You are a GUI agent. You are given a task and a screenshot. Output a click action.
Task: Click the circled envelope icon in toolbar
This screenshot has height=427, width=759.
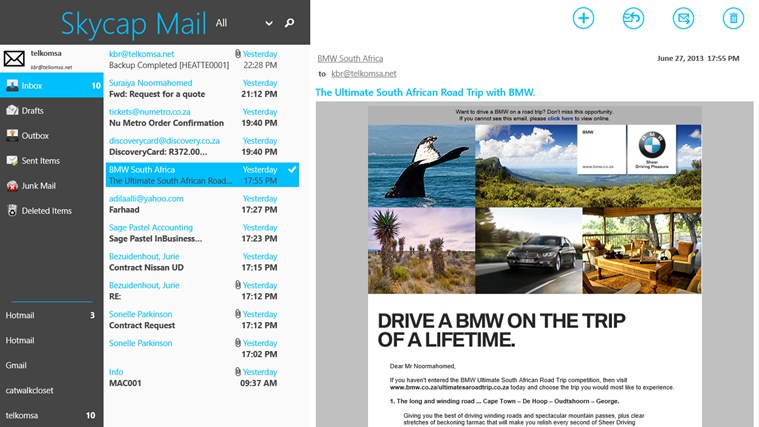683,18
